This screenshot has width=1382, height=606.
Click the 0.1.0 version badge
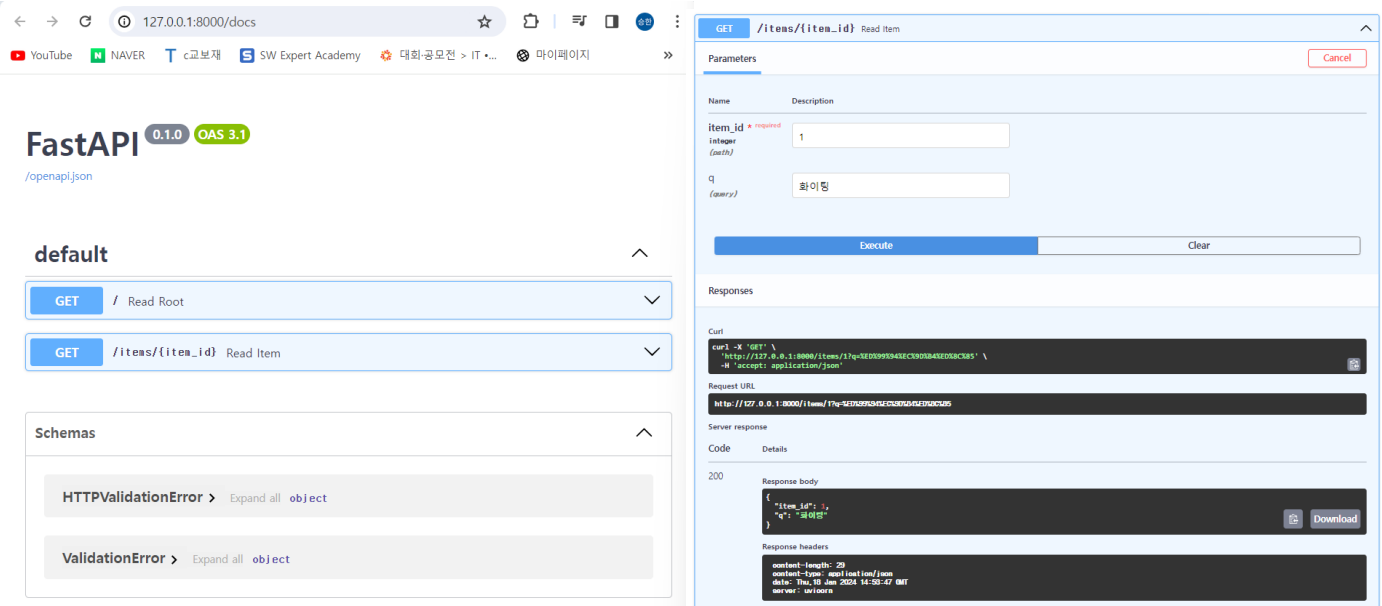[x=167, y=134]
